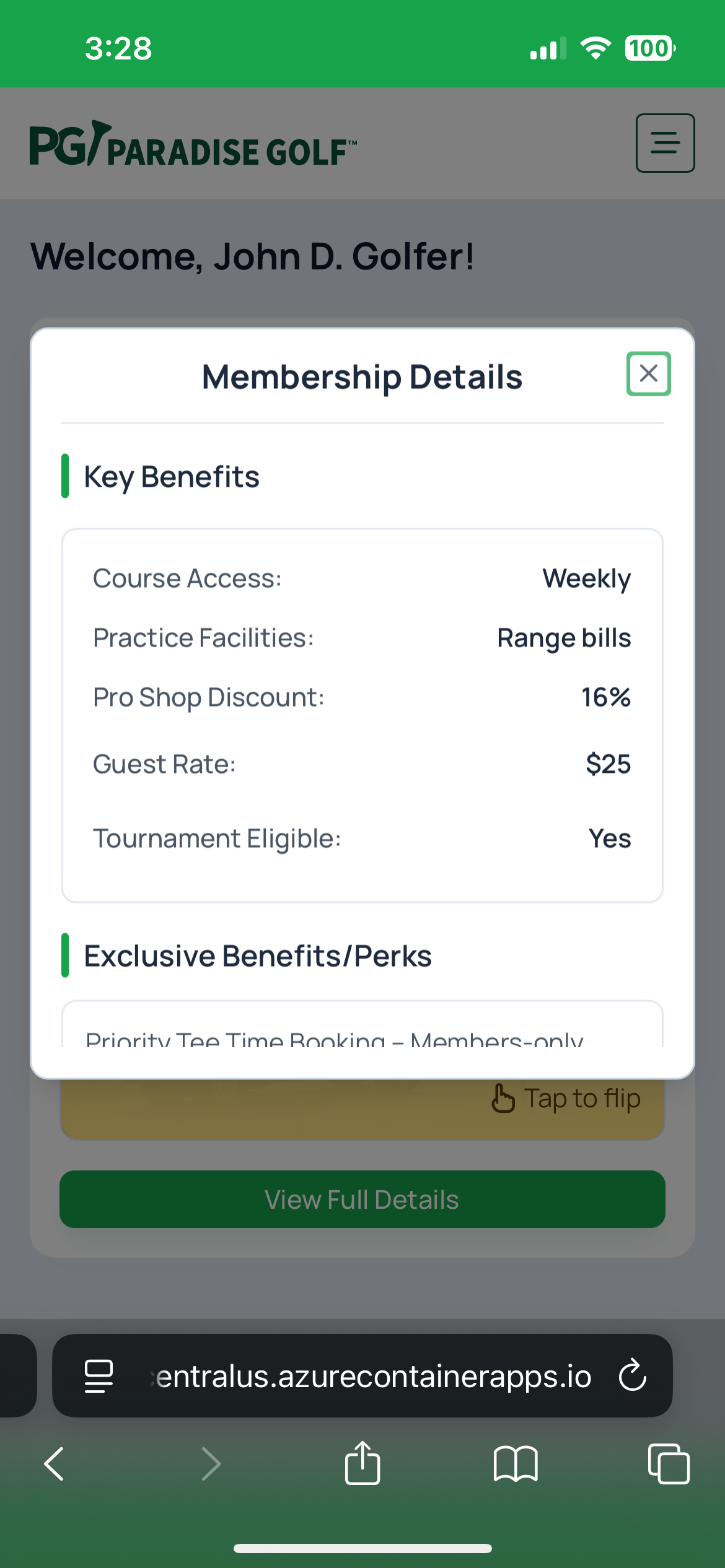
Task: Open the page settings icon in address bar
Action: tap(99, 1376)
